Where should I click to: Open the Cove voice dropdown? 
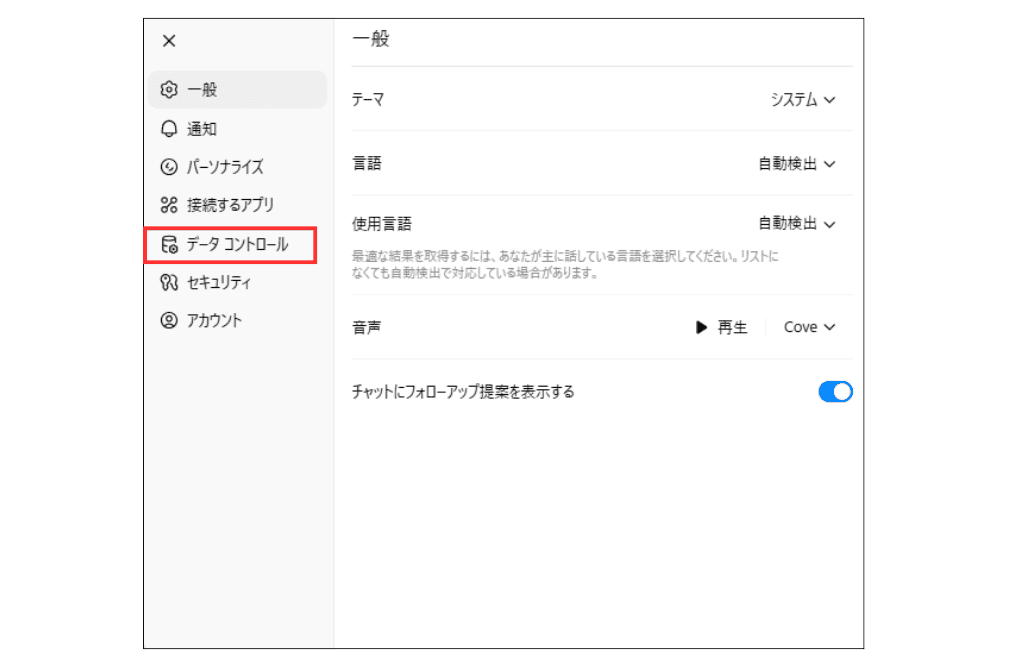[x=810, y=327]
